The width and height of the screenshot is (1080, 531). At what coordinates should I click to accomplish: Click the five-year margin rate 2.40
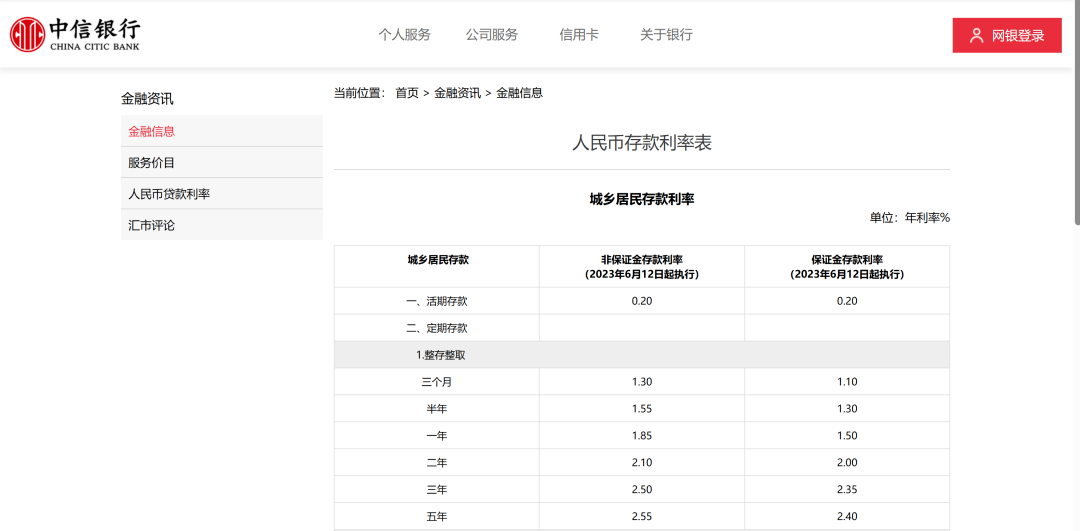[x=847, y=516]
